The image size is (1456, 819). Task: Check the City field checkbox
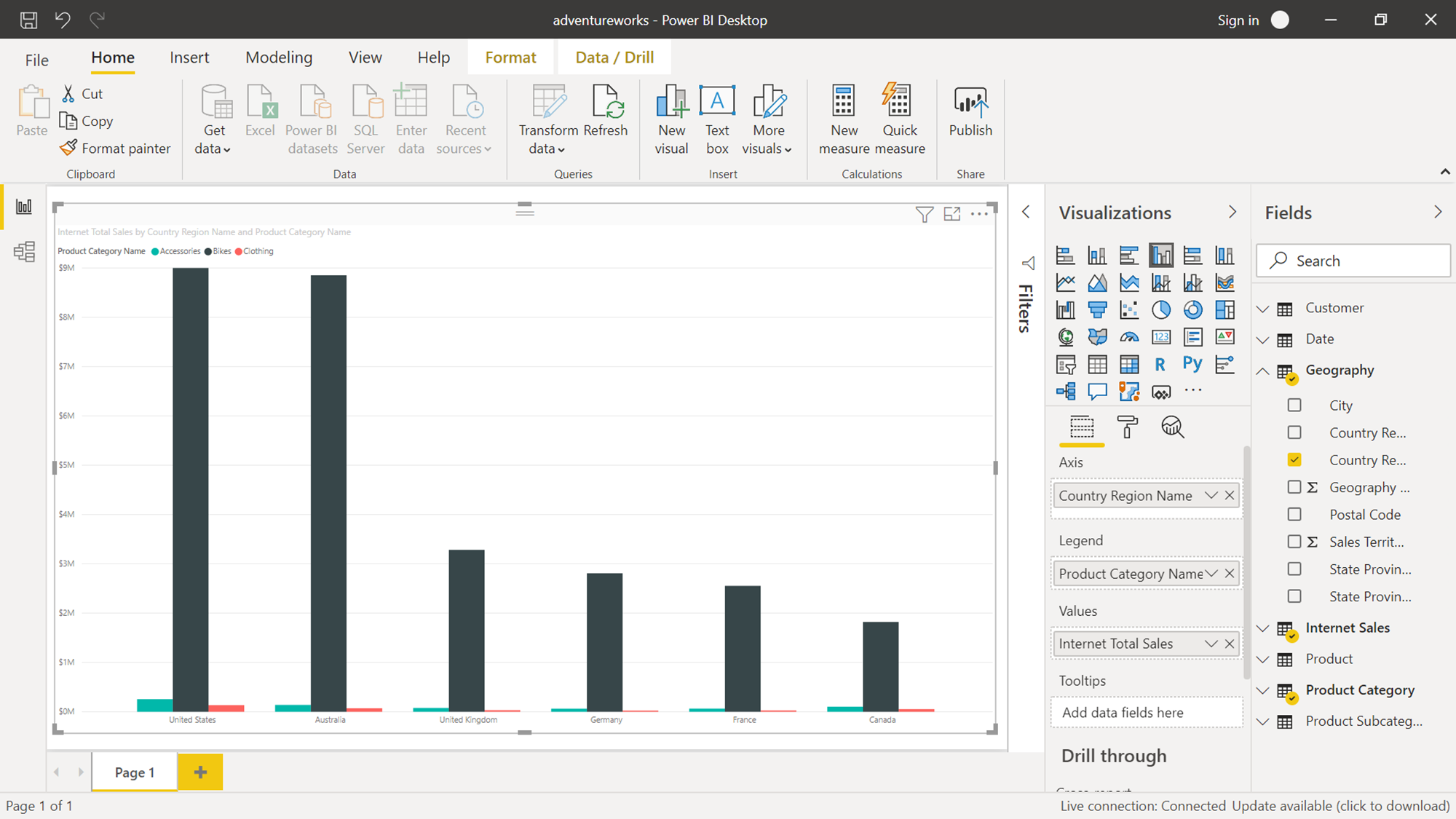click(x=1294, y=405)
